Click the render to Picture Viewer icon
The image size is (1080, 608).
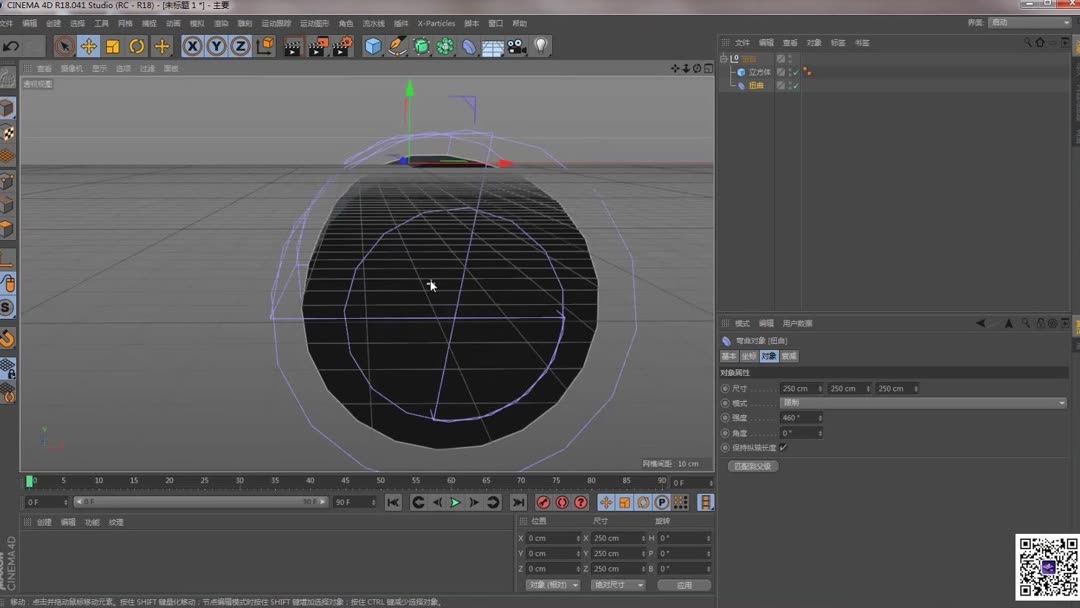[319, 46]
